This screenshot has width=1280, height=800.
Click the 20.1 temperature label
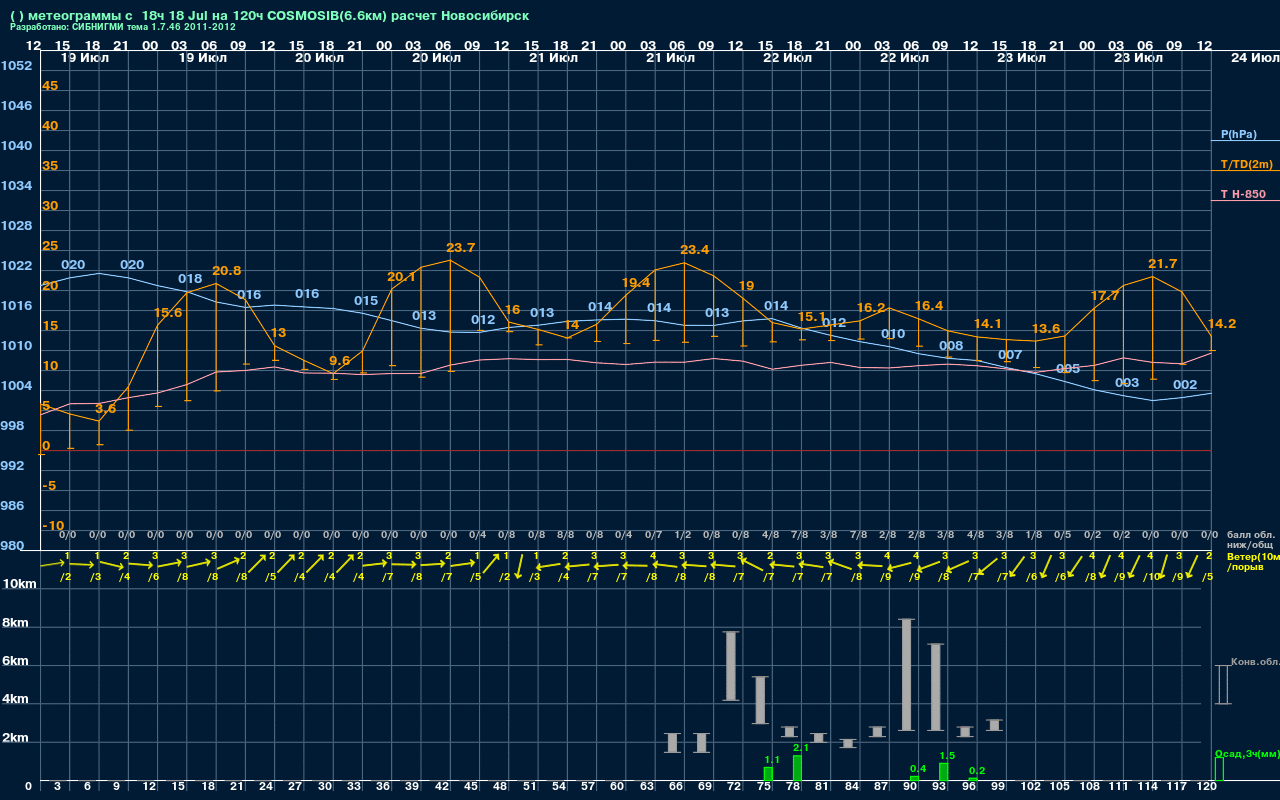click(401, 276)
